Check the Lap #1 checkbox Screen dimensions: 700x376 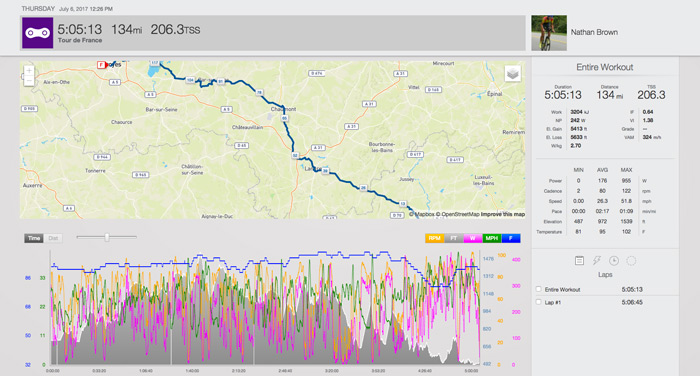click(538, 302)
